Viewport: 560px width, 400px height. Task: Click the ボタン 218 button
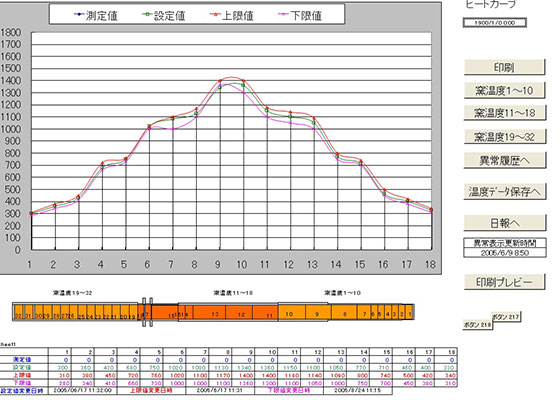pos(478,324)
